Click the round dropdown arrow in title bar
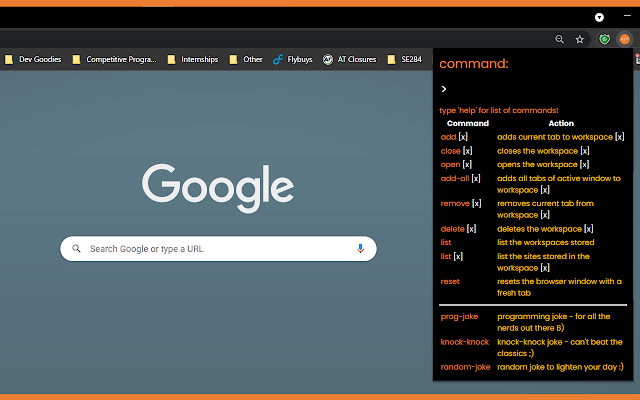Screen dimensions: 640x400 pyautogui.click(x=599, y=17)
